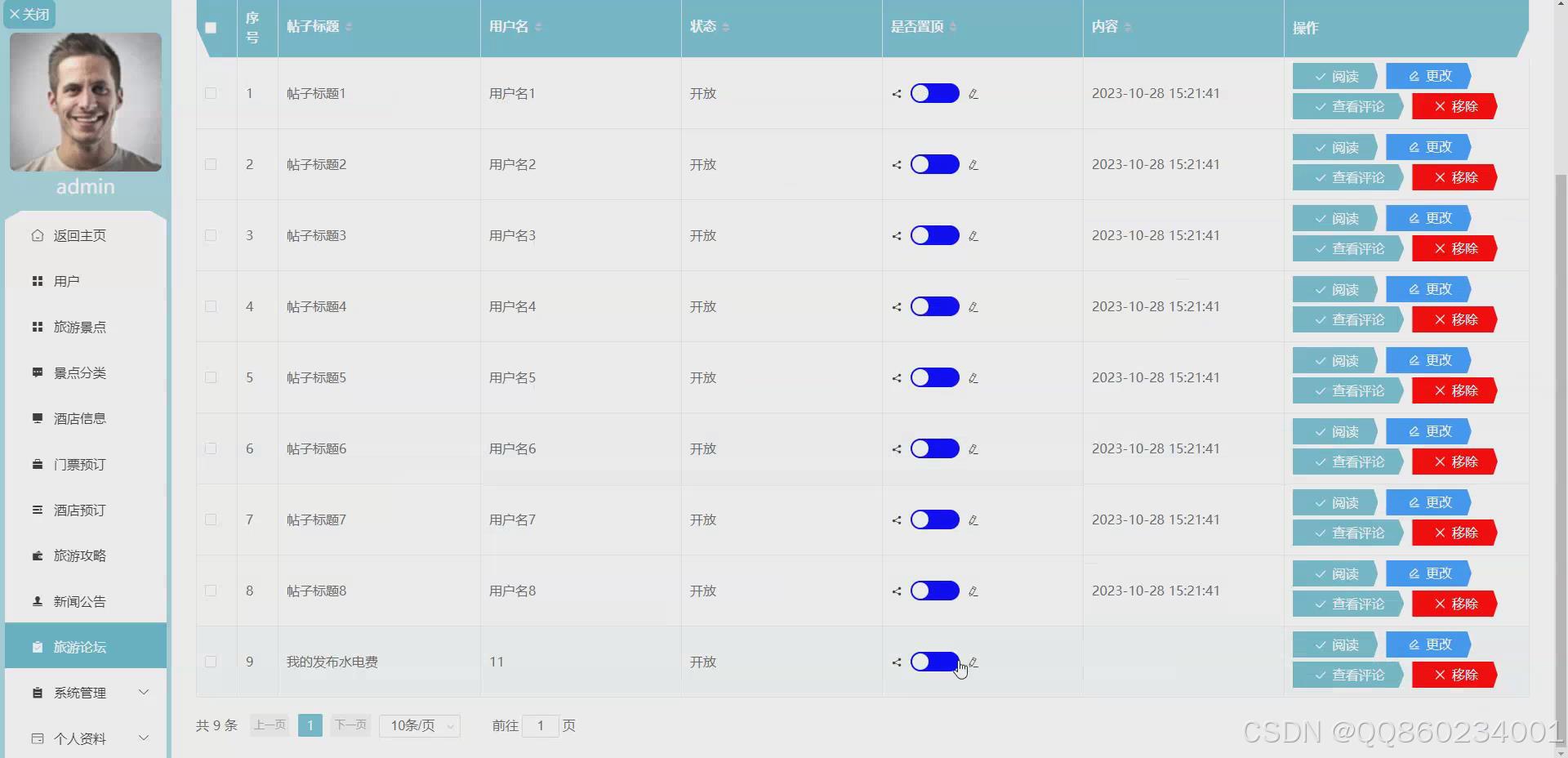Click the 上一页 pagination button
1568x758 pixels.
[x=269, y=725]
